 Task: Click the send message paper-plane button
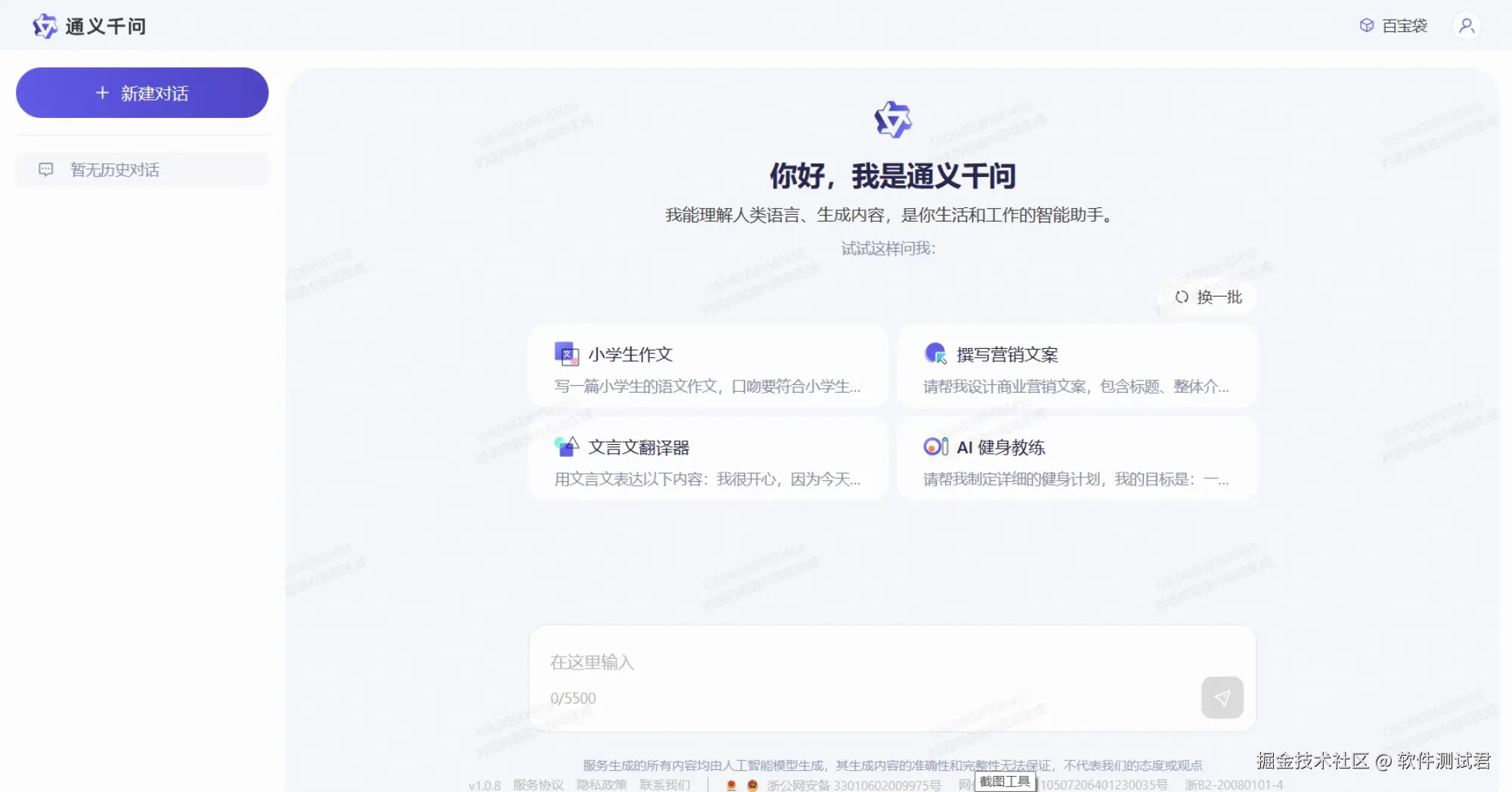pyautogui.click(x=1222, y=697)
